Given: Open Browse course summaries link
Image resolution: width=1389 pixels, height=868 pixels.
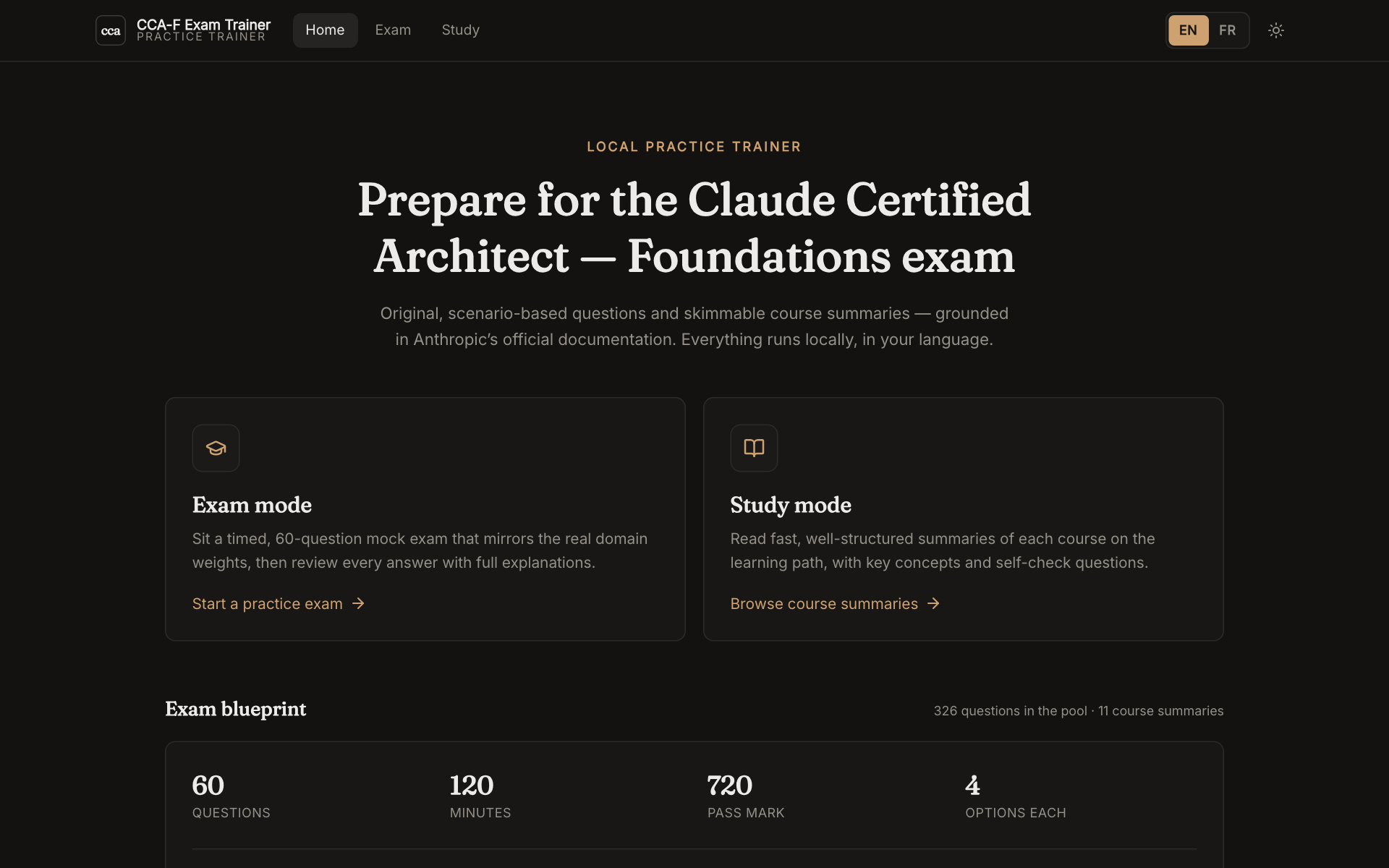Looking at the screenshot, I should tap(835, 603).
